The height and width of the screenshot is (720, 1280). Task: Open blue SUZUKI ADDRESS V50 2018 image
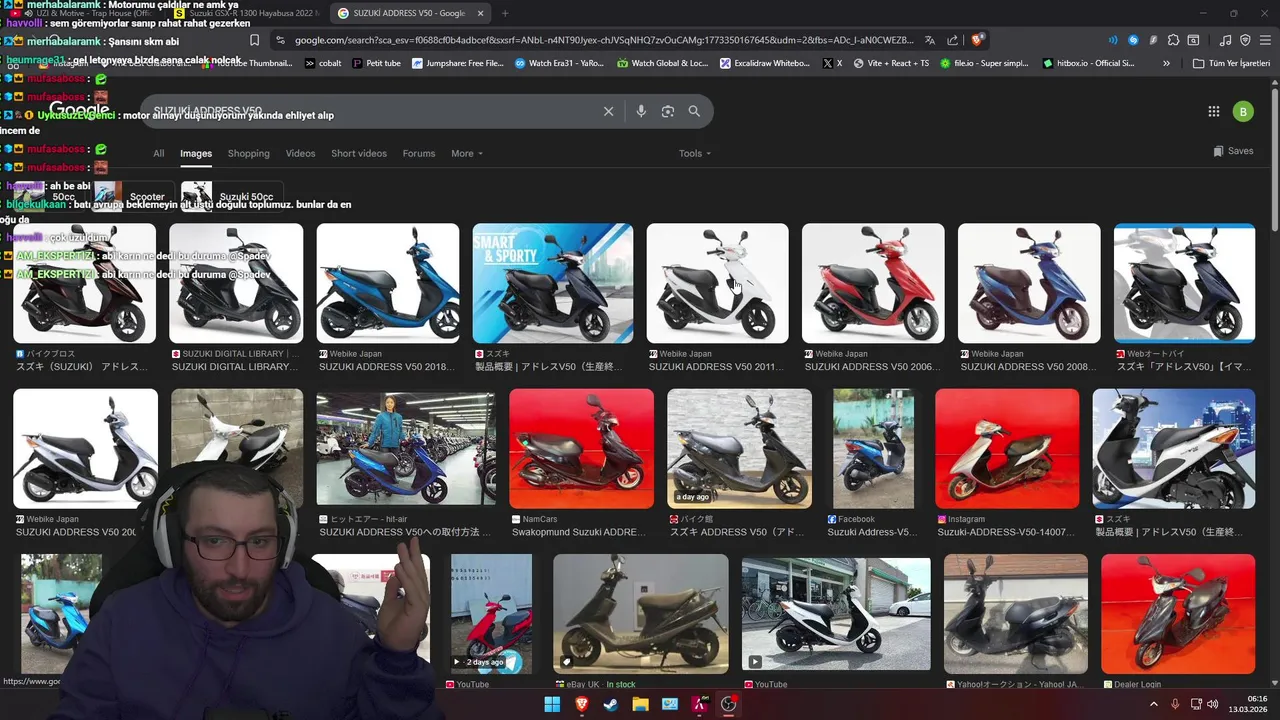pyautogui.click(x=388, y=284)
